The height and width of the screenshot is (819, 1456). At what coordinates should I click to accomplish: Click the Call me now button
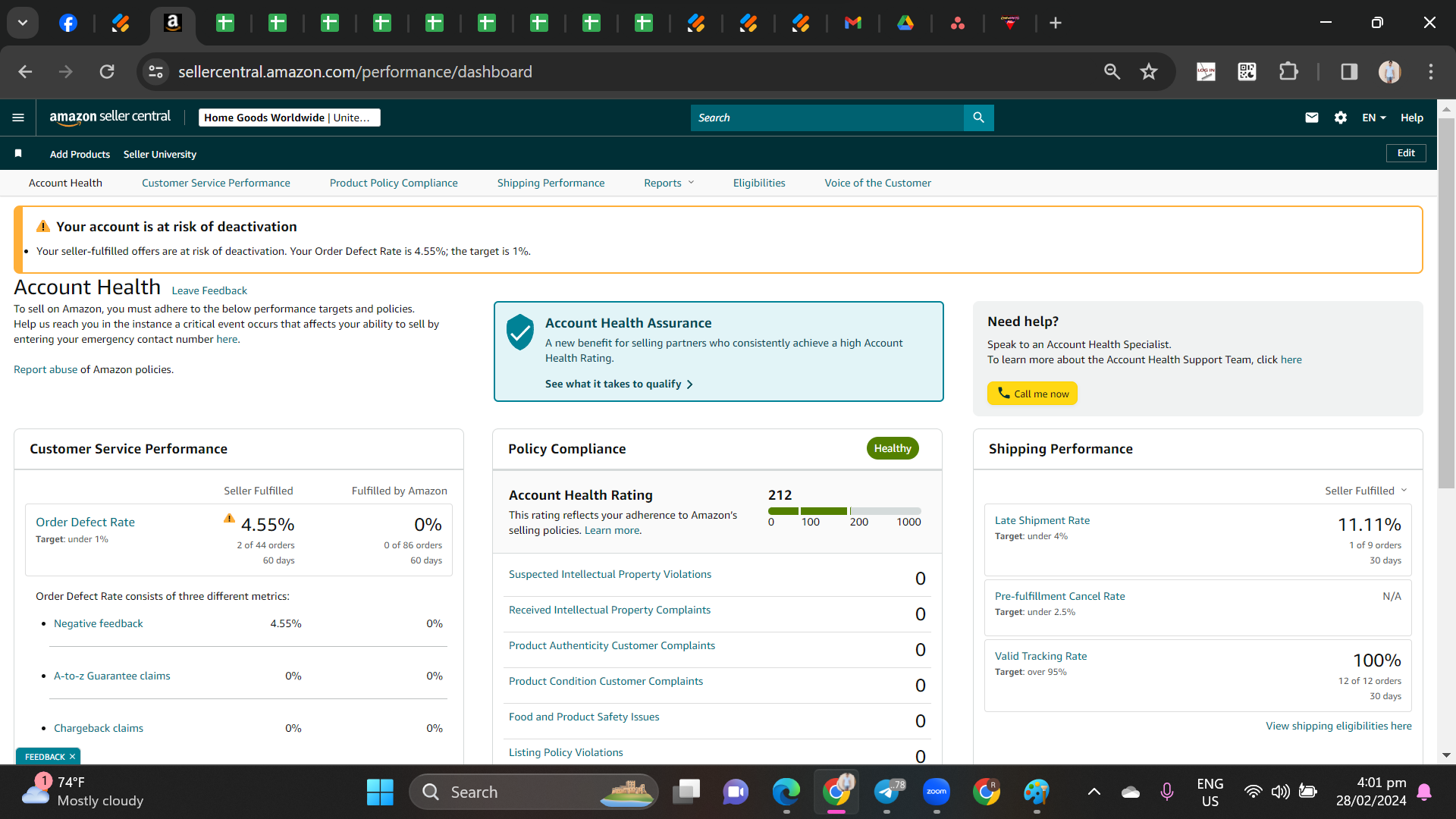[x=1032, y=394]
